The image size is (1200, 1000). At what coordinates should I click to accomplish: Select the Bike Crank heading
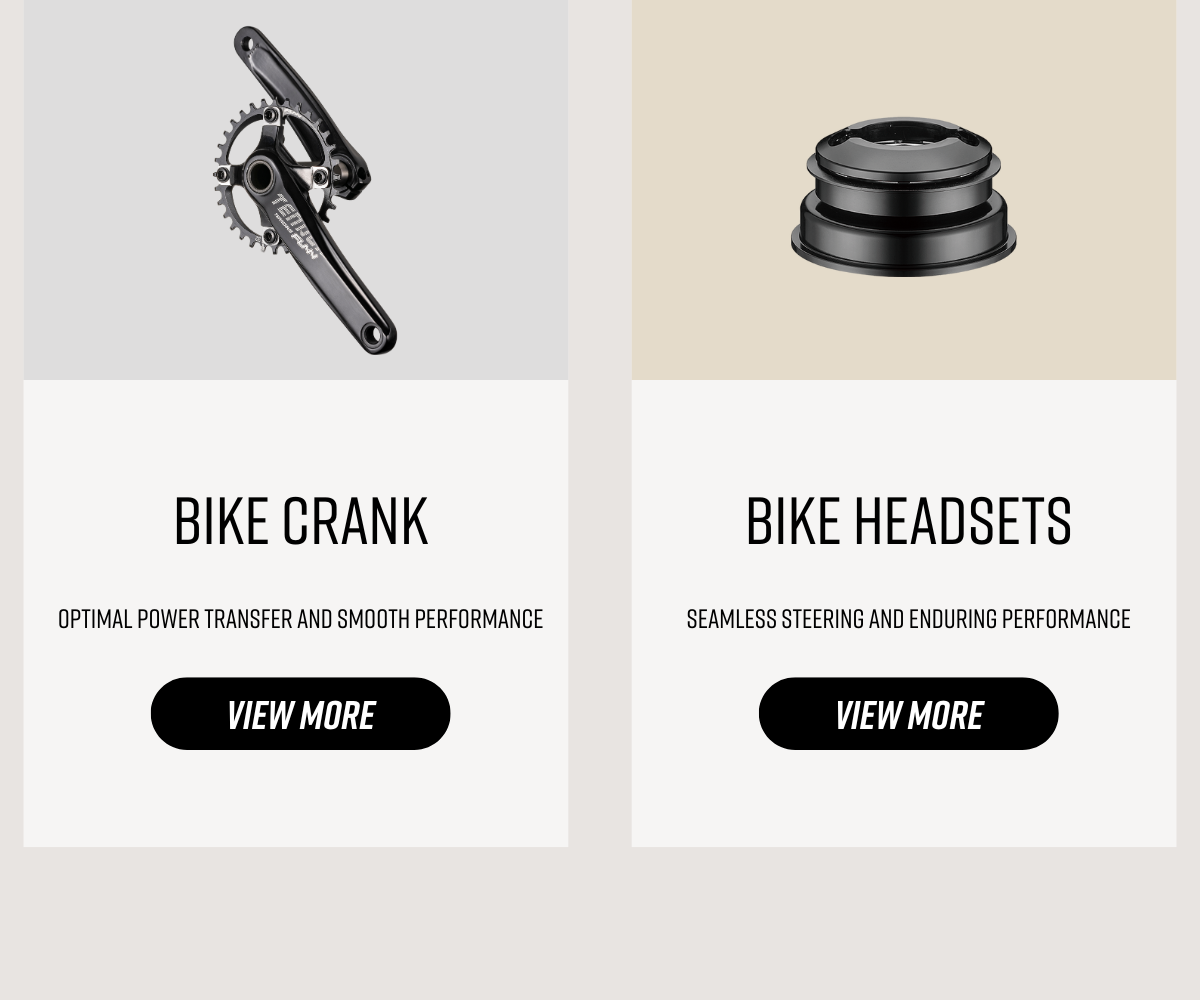coord(300,521)
